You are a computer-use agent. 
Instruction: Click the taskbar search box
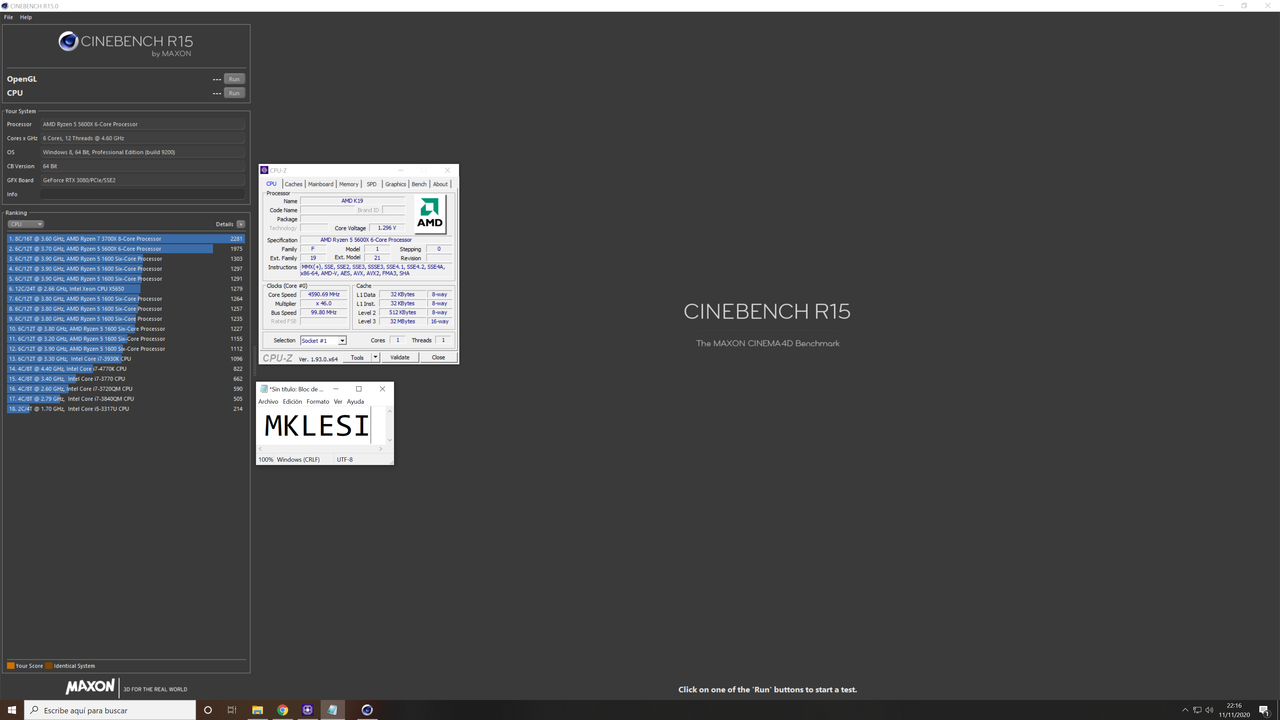click(110, 710)
